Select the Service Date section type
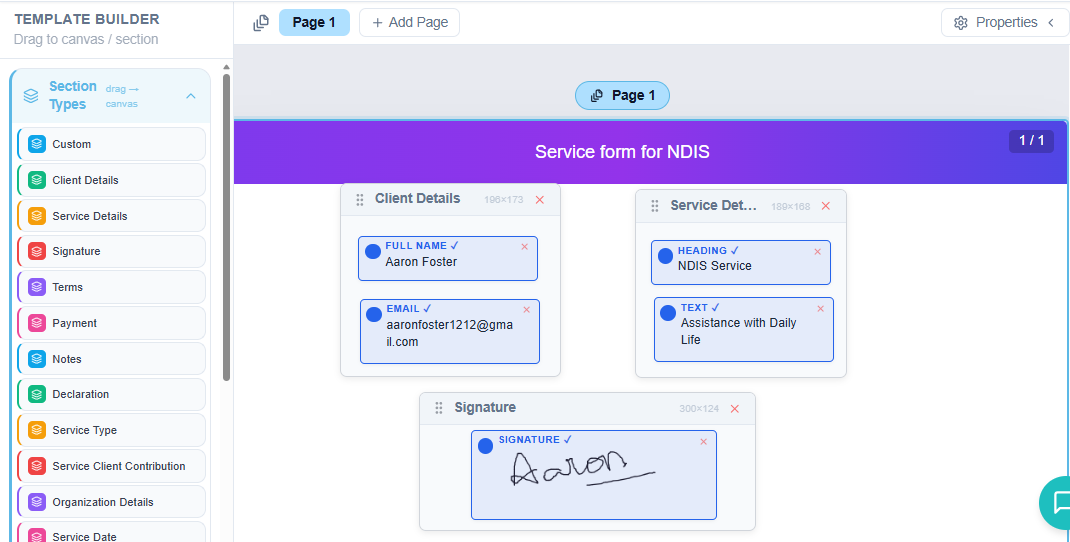This screenshot has width=1070, height=542. pos(111,532)
